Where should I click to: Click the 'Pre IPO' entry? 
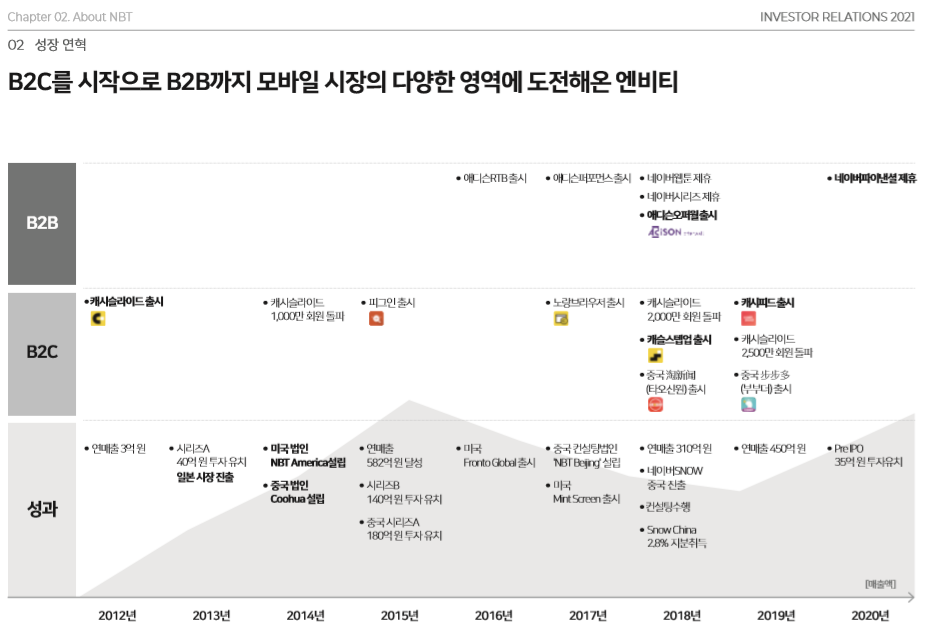point(848,449)
